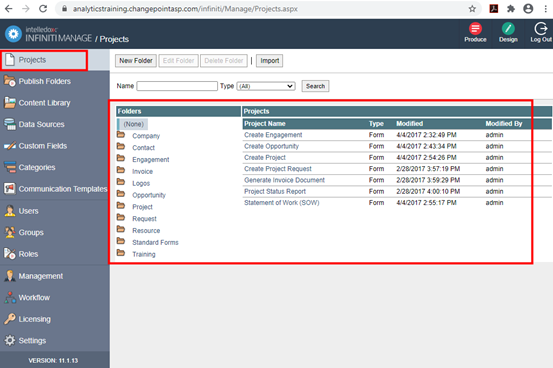
Task: Click the Invoice folder icon
Action: pyautogui.click(x=121, y=170)
